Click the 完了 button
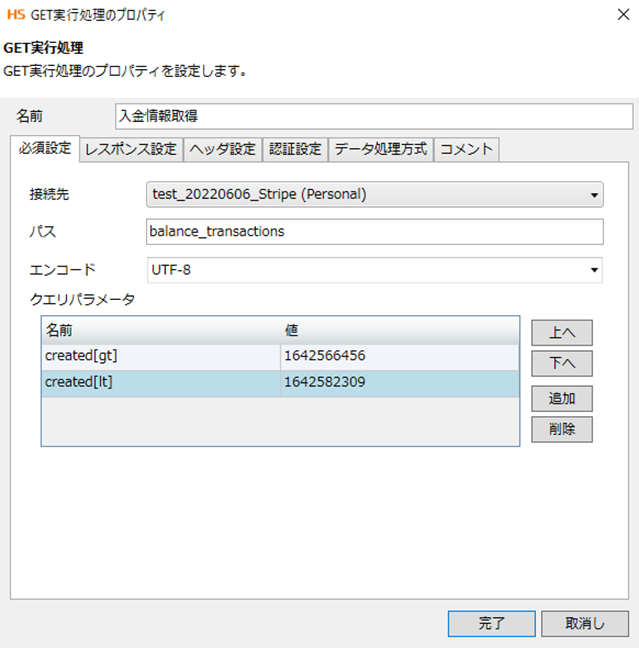639x648 pixels. click(492, 623)
